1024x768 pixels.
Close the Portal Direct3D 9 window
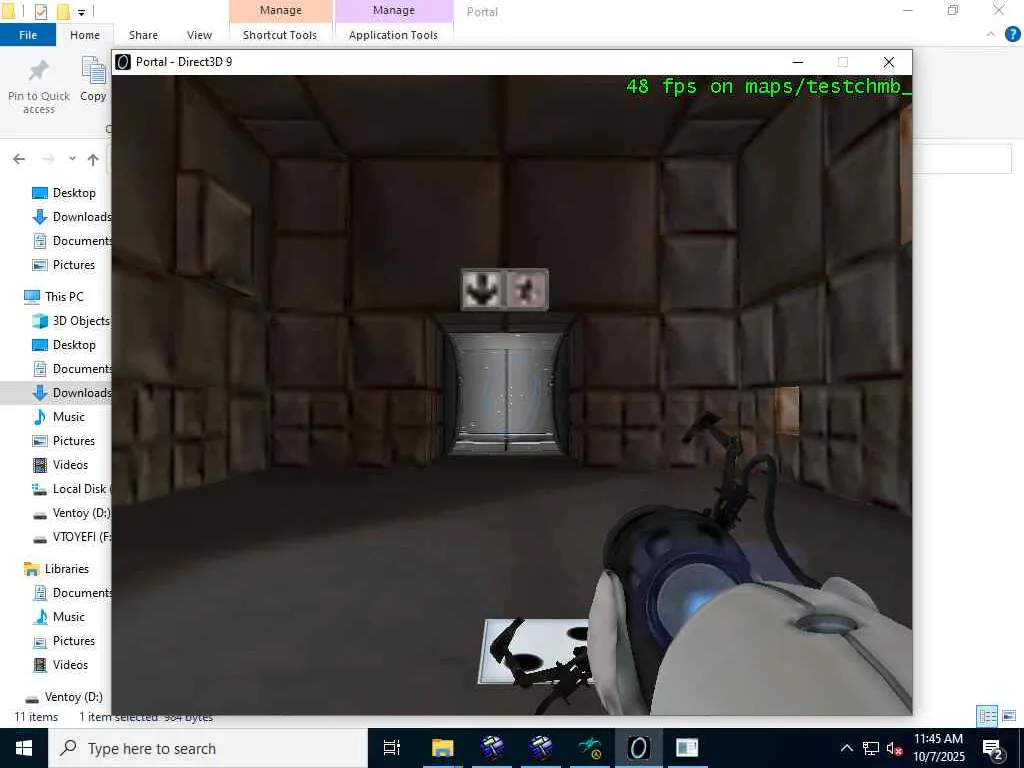pos(889,62)
